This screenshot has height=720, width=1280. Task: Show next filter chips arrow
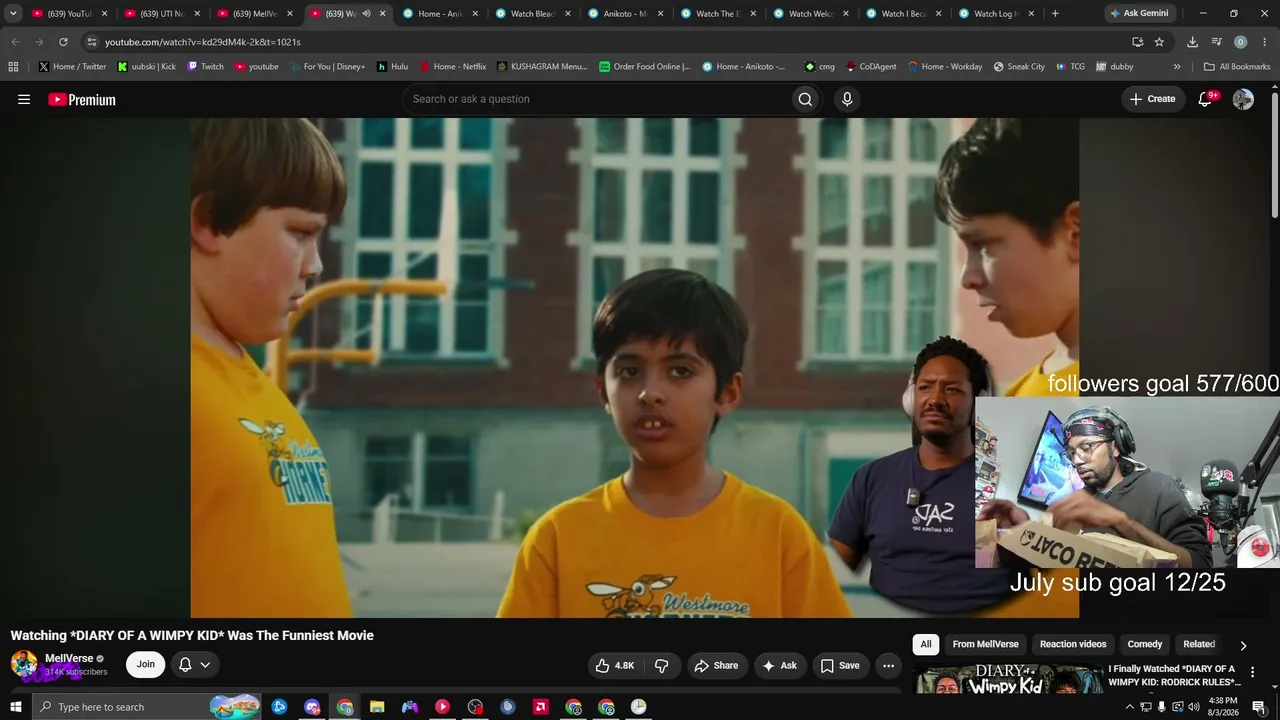pyautogui.click(x=1243, y=646)
